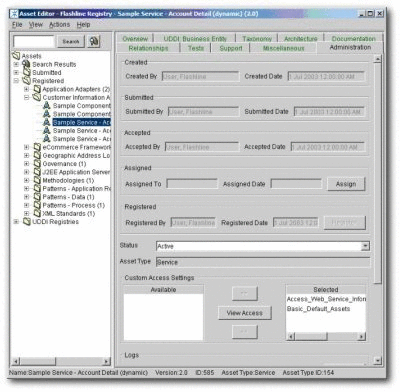Switch to the Taxonomy tab
This screenshot has width=400, height=392.
[257, 39]
